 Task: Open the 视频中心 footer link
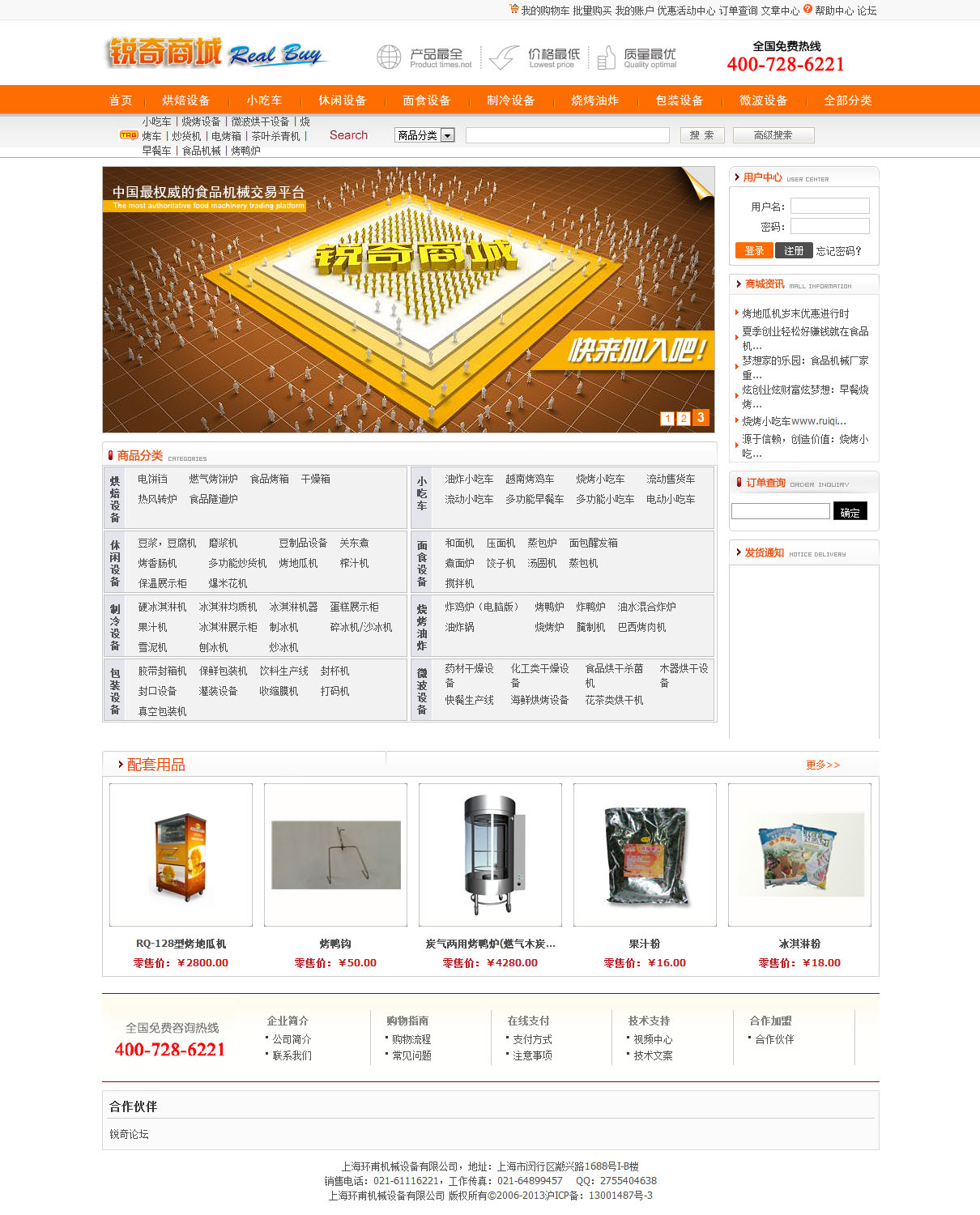click(653, 1039)
